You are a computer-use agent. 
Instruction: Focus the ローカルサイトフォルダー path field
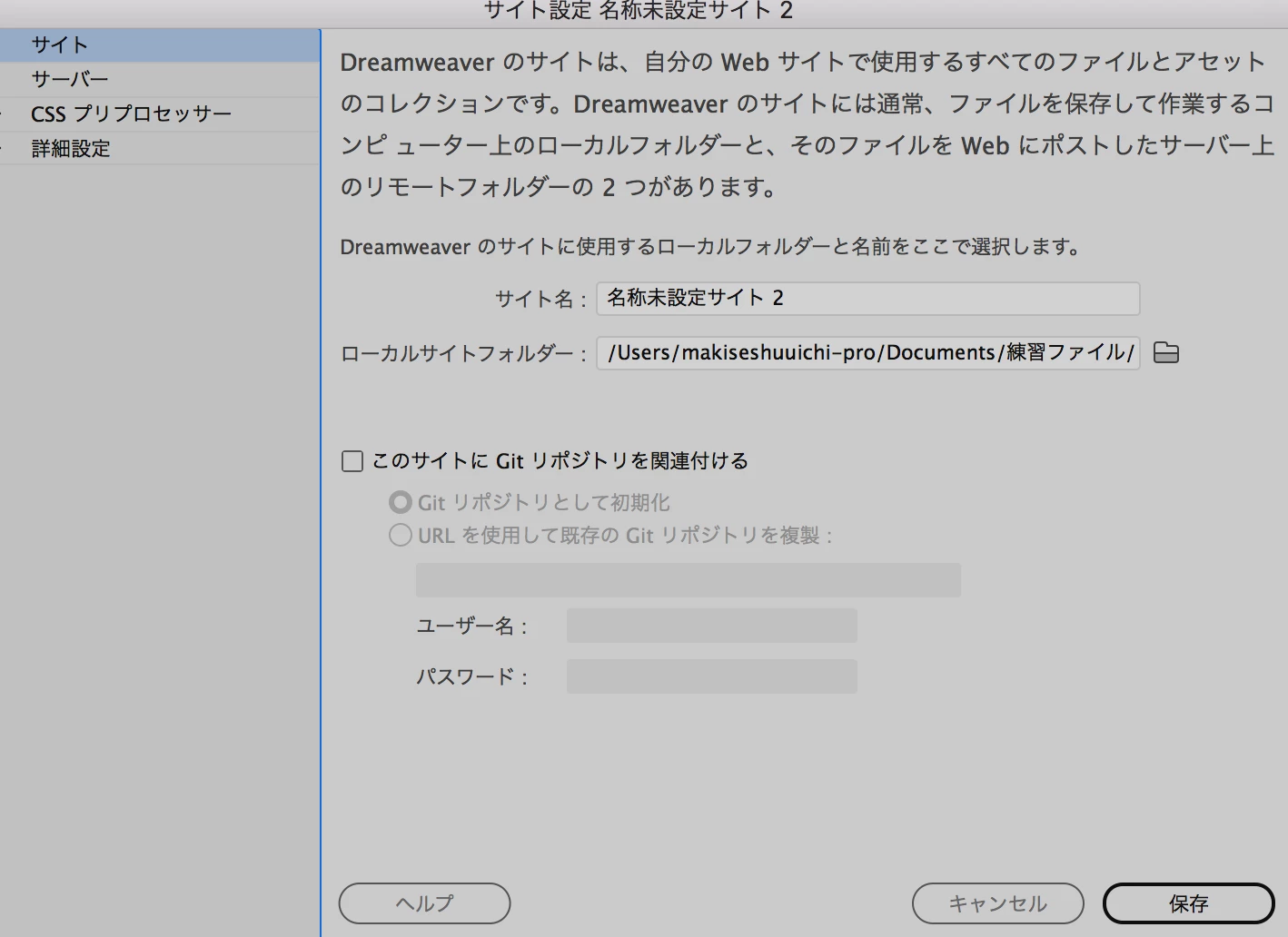867,352
